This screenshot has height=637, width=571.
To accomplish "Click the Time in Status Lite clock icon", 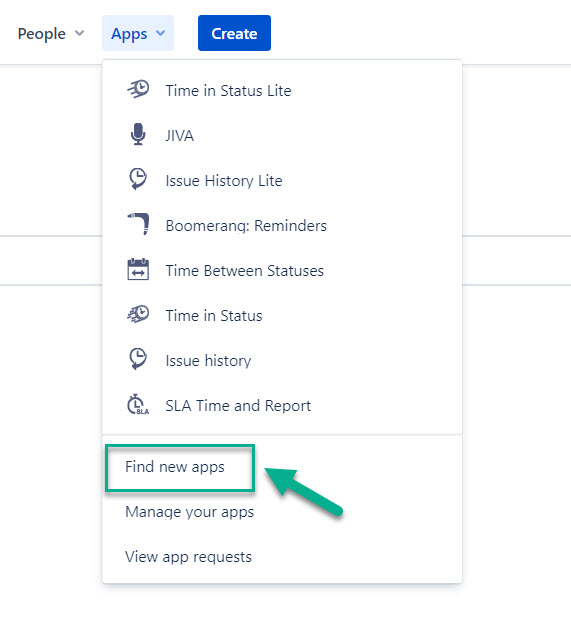I will coord(138,89).
